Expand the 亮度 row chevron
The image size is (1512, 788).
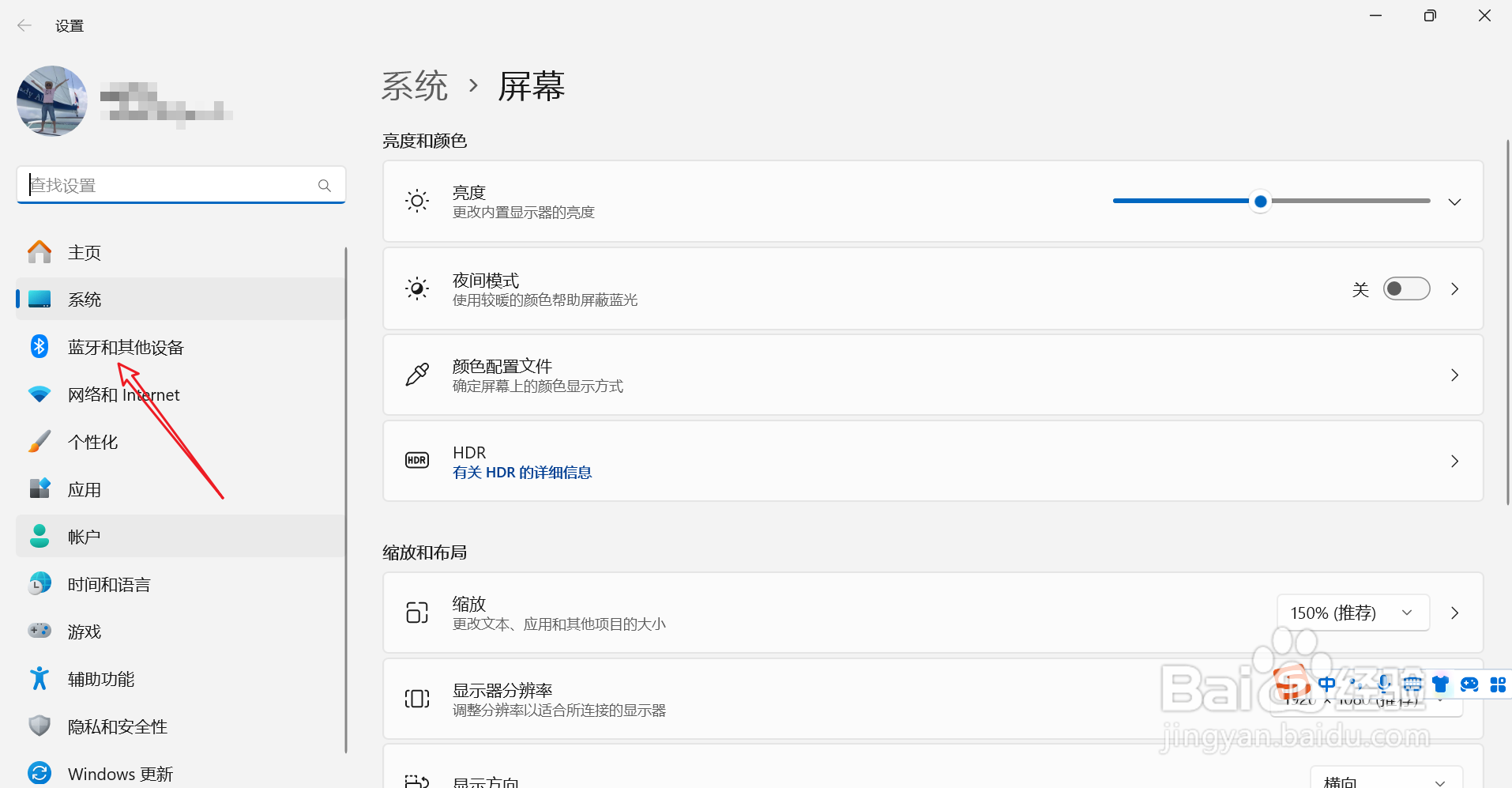pyautogui.click(x=1454, y=202)
